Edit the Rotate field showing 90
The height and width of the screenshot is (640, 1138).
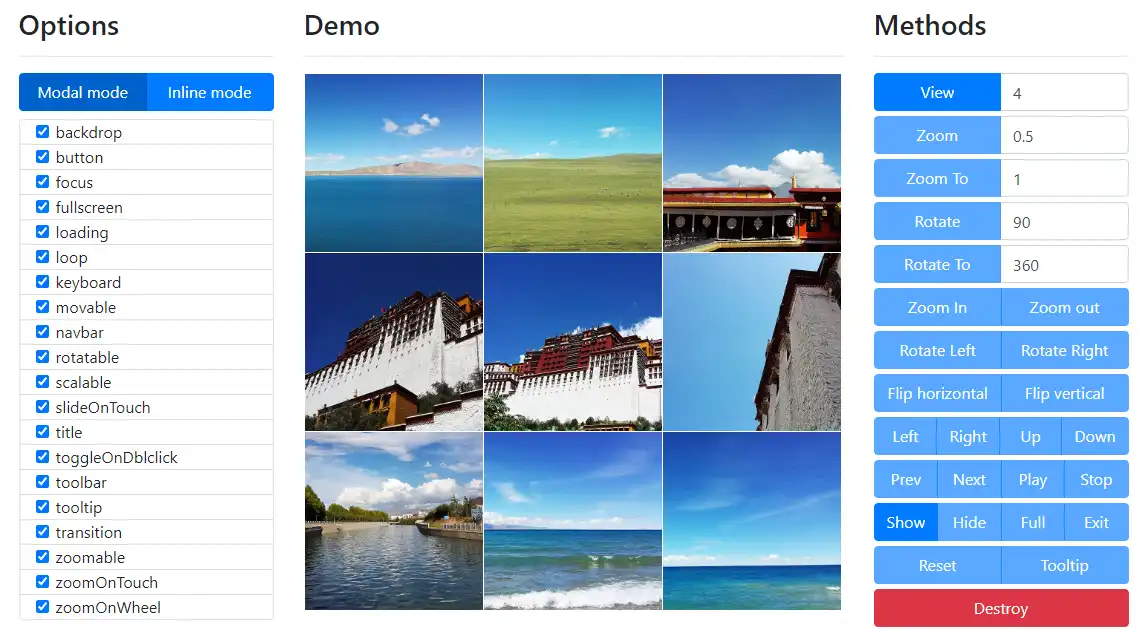(x=1065, y=221)
